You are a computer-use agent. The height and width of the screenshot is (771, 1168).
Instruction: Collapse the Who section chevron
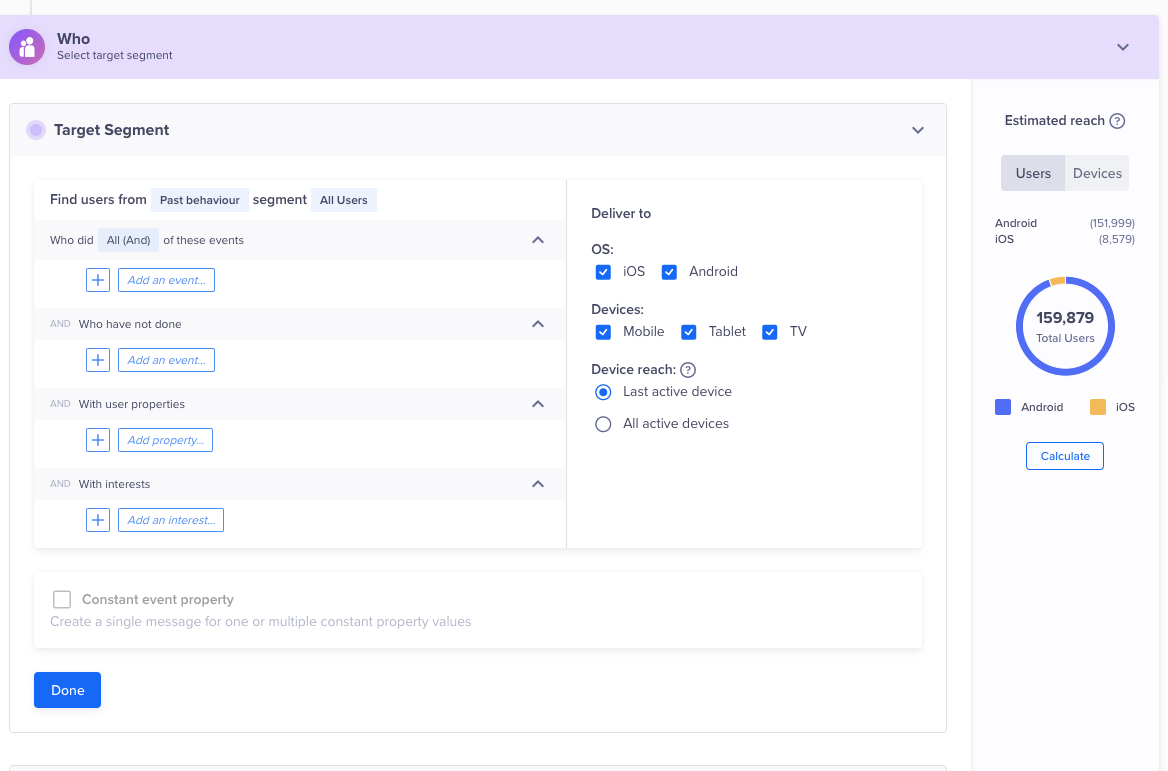tap(1123, 47)
